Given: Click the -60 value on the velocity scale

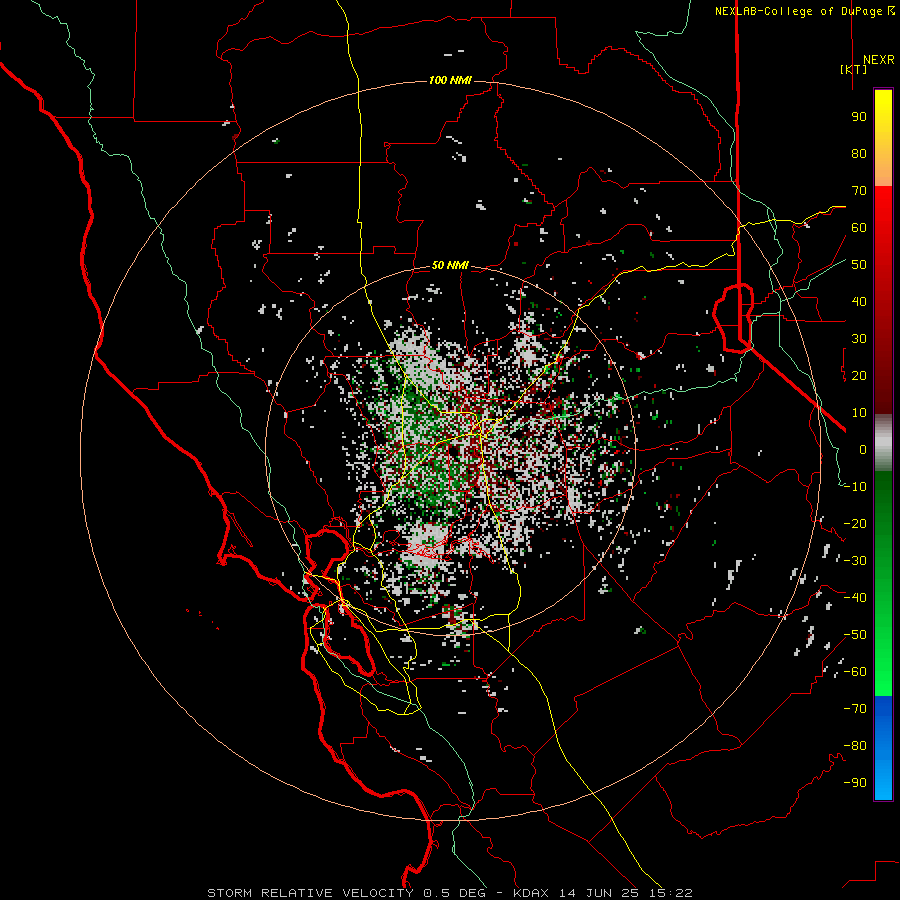Looking at the screenshot, I should (855, 672).
